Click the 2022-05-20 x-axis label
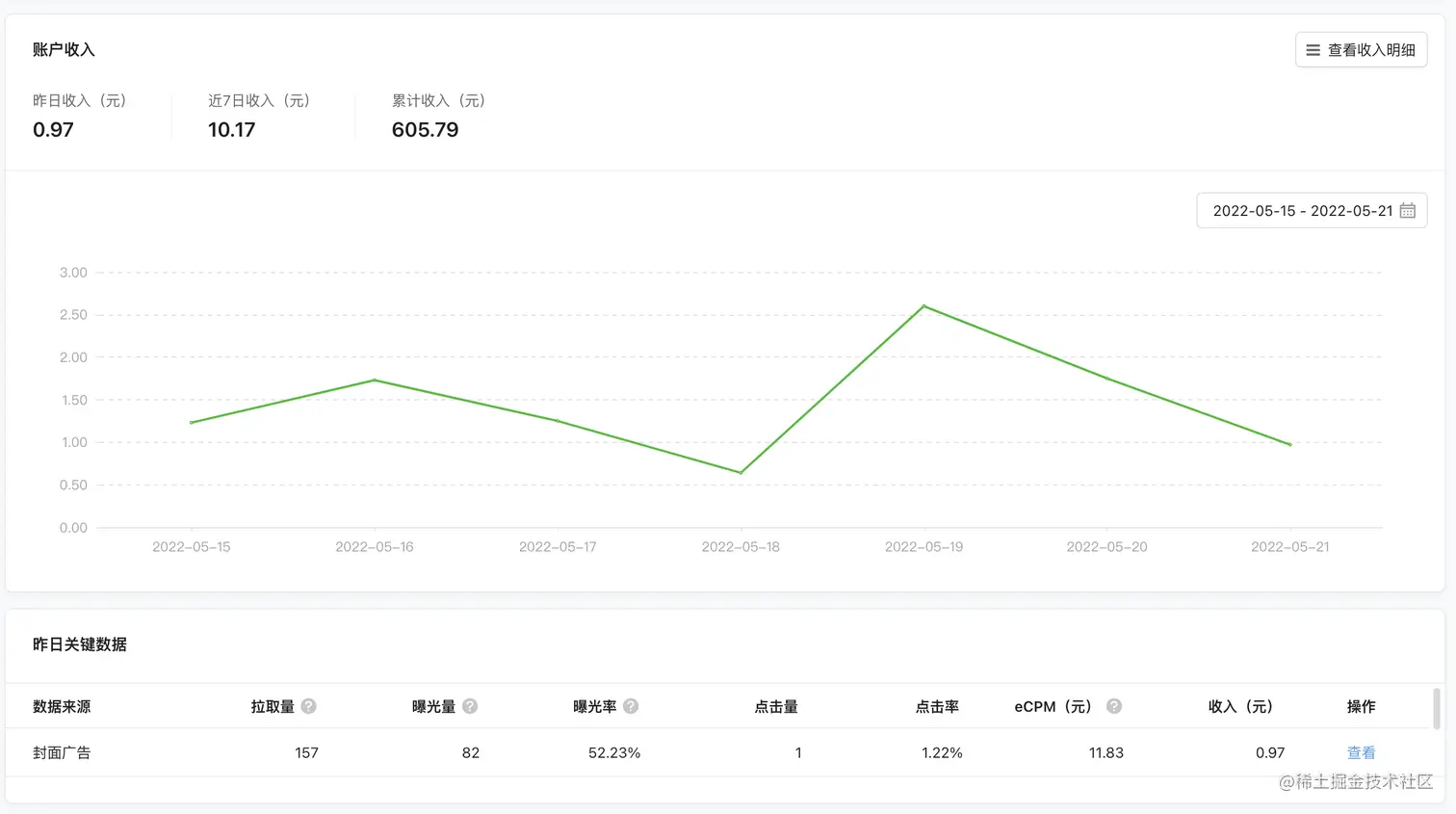This screenshot has height=814, width=1456. click(1106, 547)
